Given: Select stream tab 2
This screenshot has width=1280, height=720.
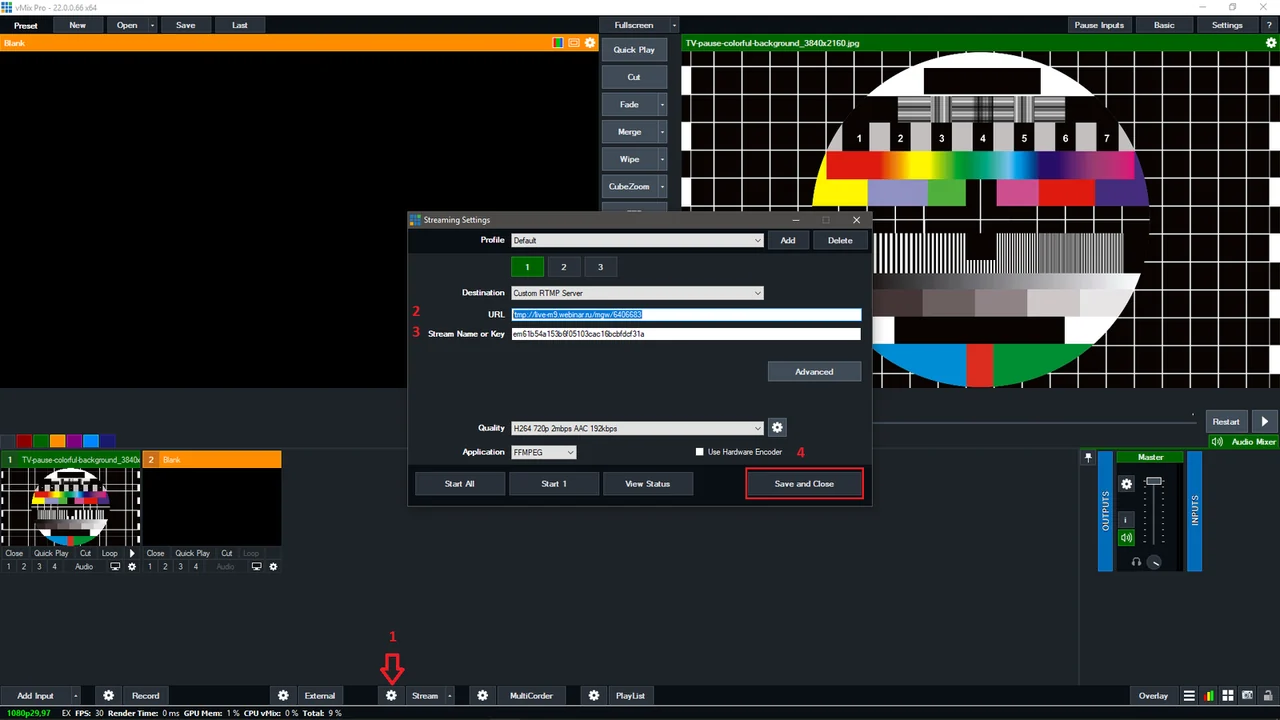Looking at the screenshot, I should (564, 267).
